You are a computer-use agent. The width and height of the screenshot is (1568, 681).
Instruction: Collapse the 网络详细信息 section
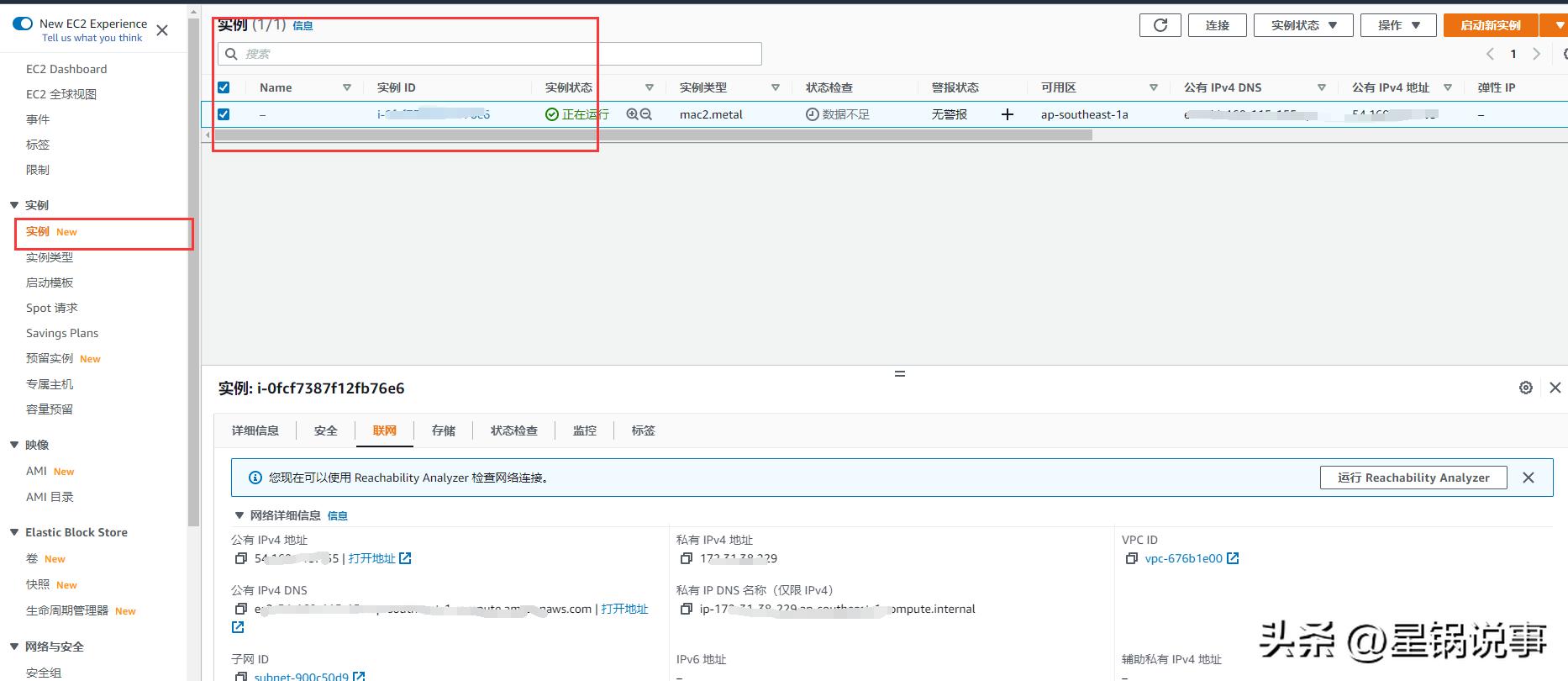(x=239, y=515)
